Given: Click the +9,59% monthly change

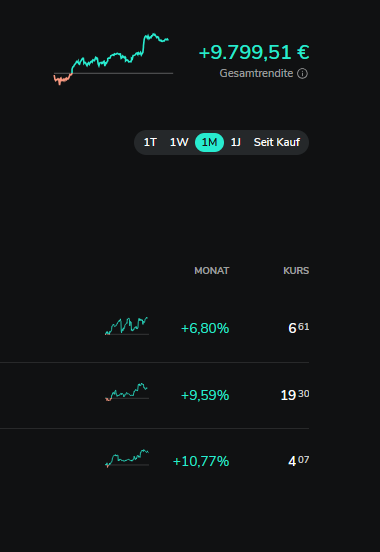Looking at the screenshot, I should click(x=205, y=395).
